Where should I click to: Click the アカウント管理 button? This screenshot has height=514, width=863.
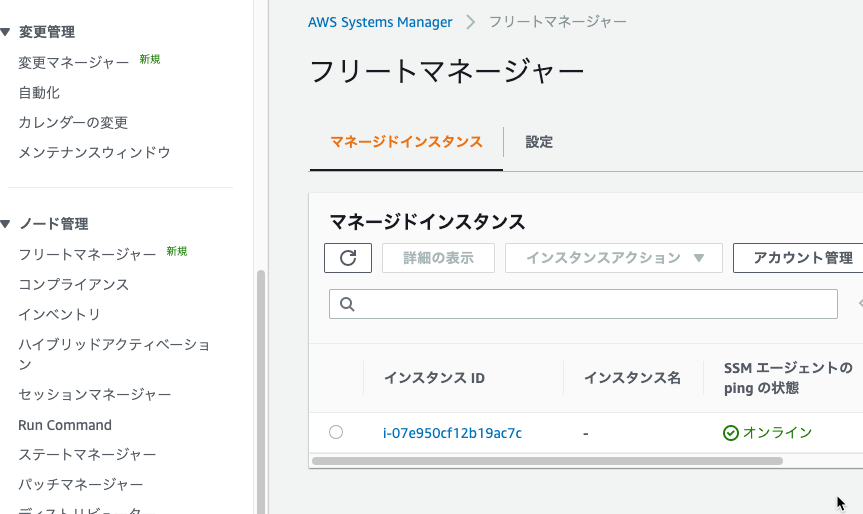[798, 258]
